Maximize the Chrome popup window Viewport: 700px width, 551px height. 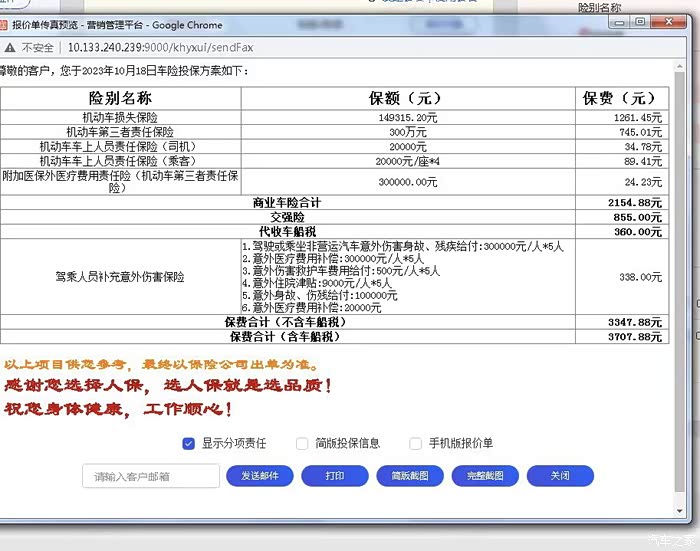point(641,20)
